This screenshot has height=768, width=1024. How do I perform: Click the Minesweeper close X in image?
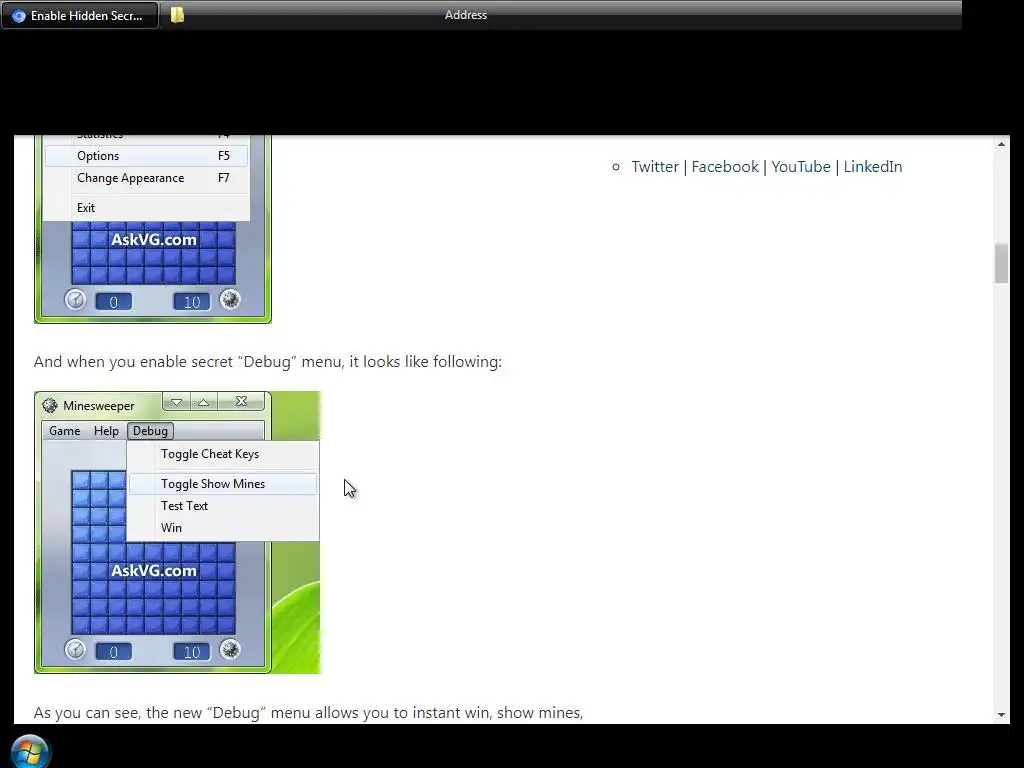tap(241, 402)
